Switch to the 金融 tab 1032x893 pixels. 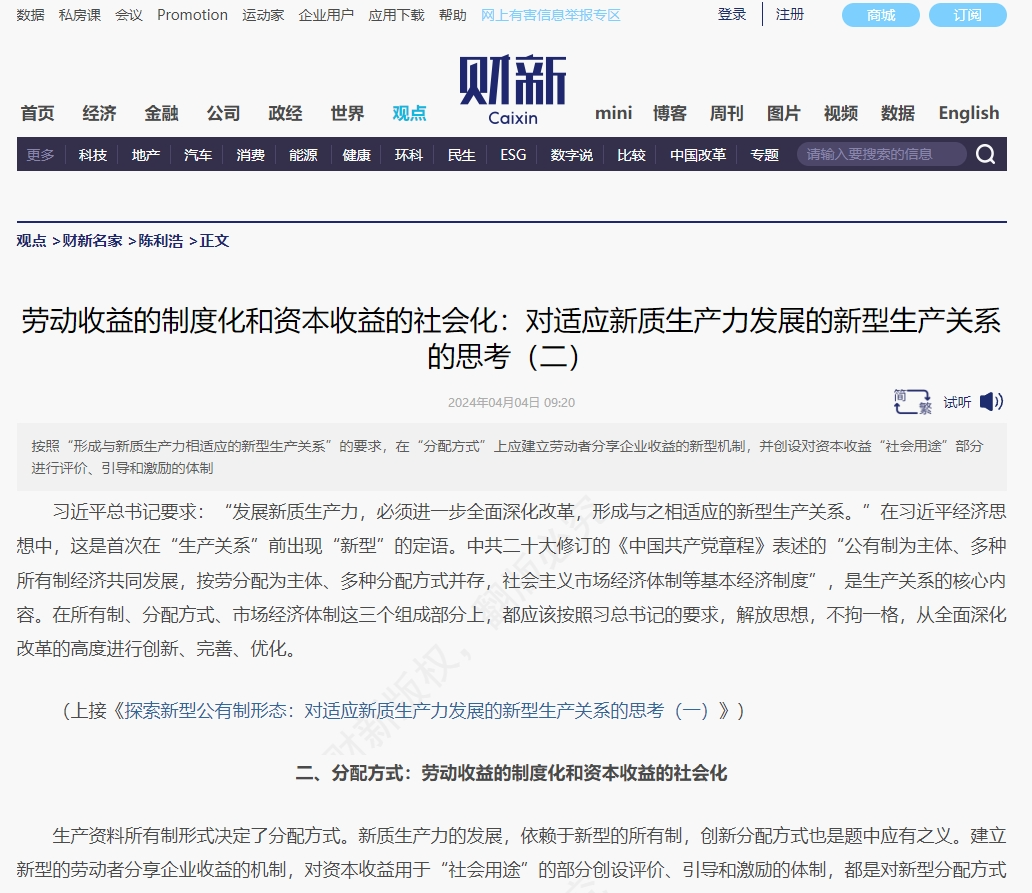(161, 113)
